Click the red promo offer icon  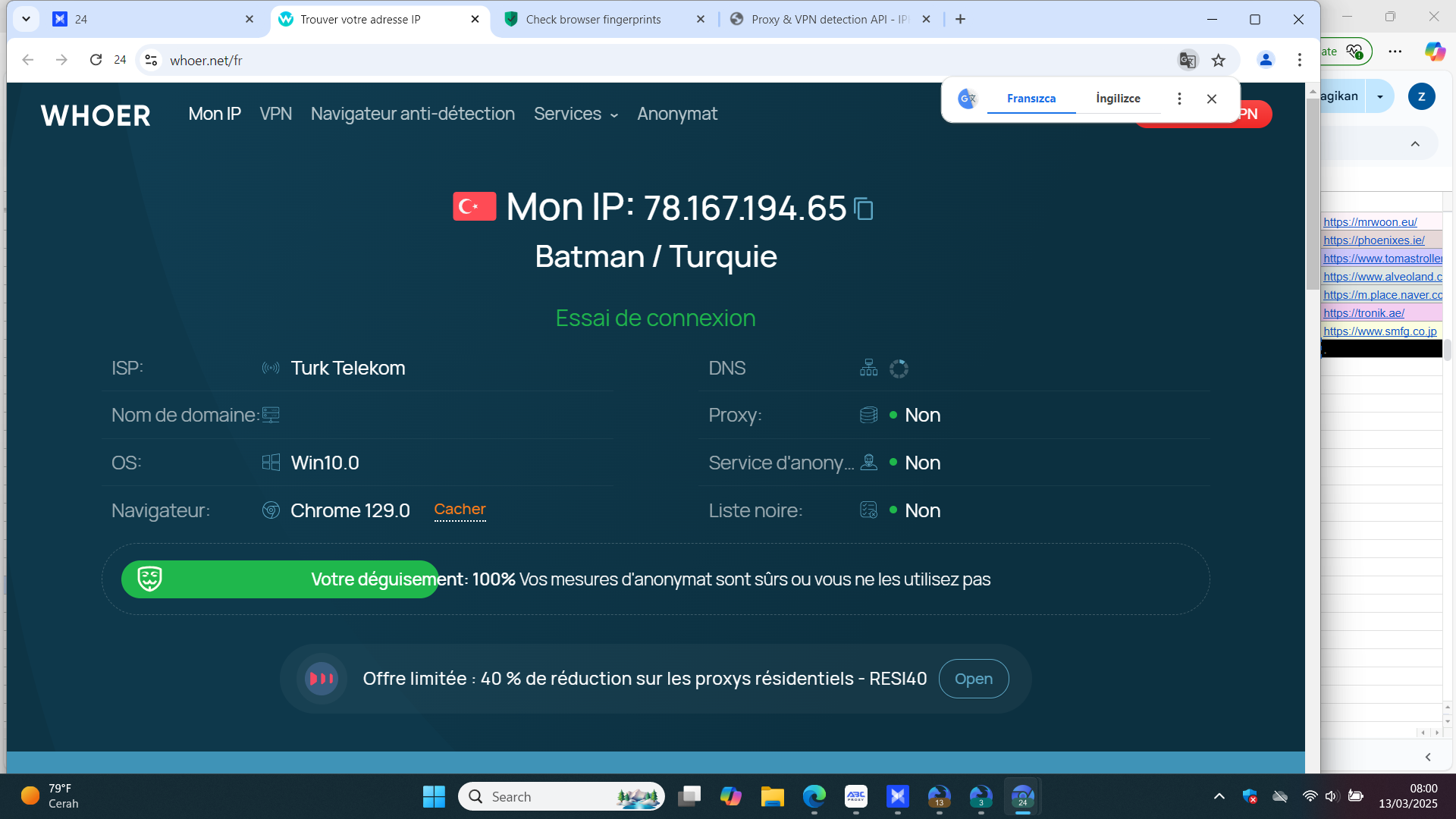tap(322, 678)
